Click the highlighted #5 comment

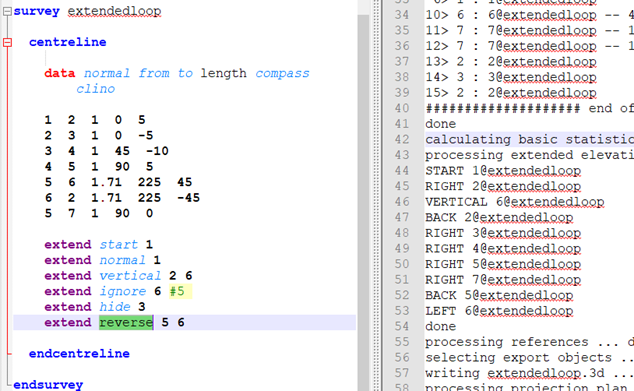click(180, 291)
